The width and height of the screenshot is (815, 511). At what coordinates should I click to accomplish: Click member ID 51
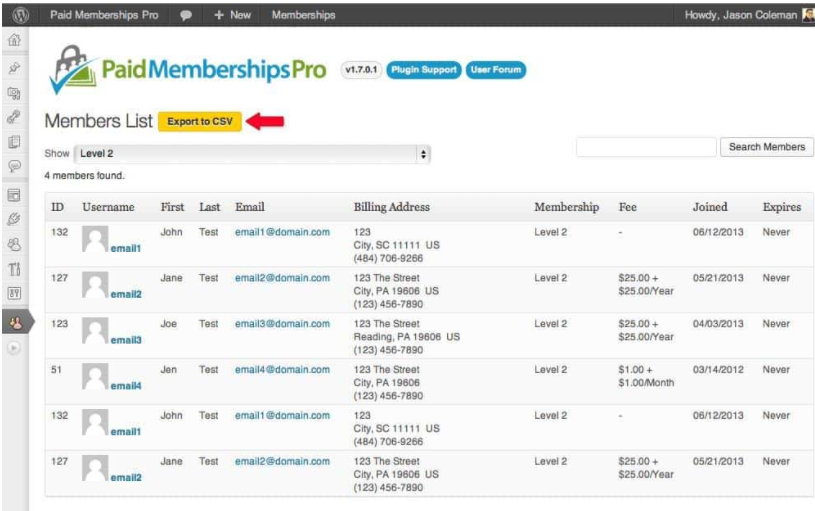click(56, 370)
